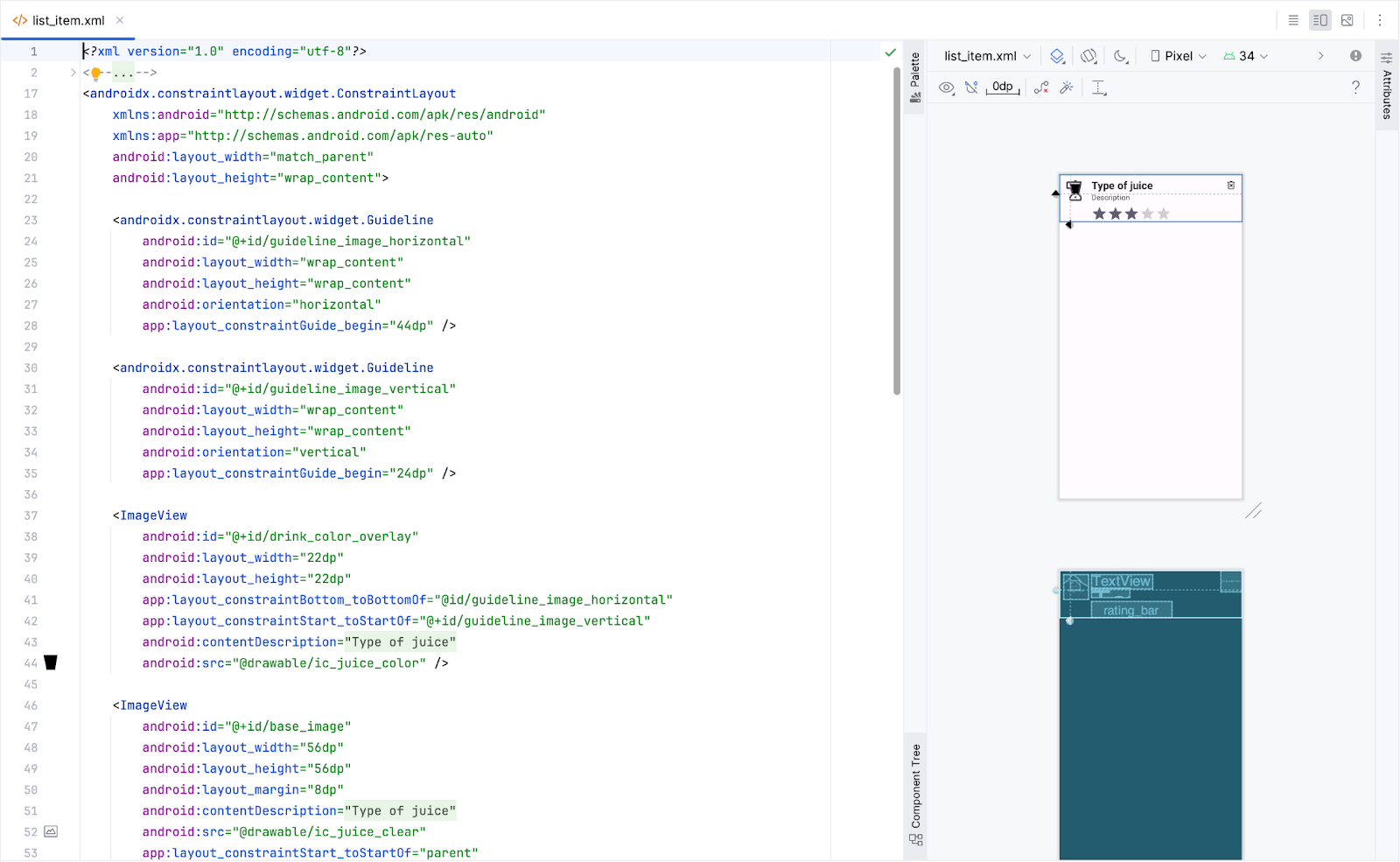Open the View Options eye menu
Viewport: 1400px width, 862px height.
(946, 87)
